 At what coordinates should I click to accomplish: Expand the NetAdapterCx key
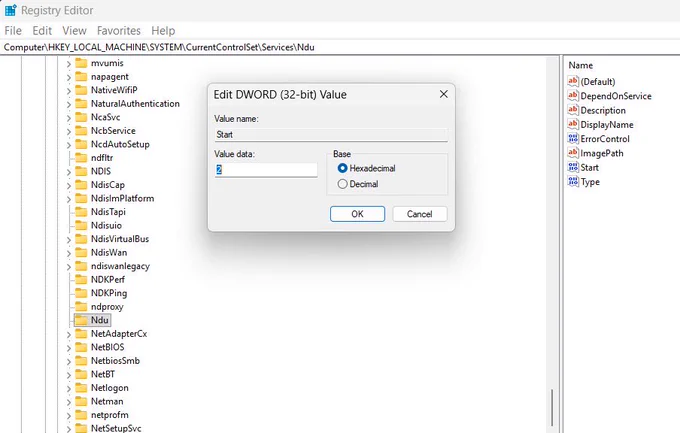coord(69,334)
